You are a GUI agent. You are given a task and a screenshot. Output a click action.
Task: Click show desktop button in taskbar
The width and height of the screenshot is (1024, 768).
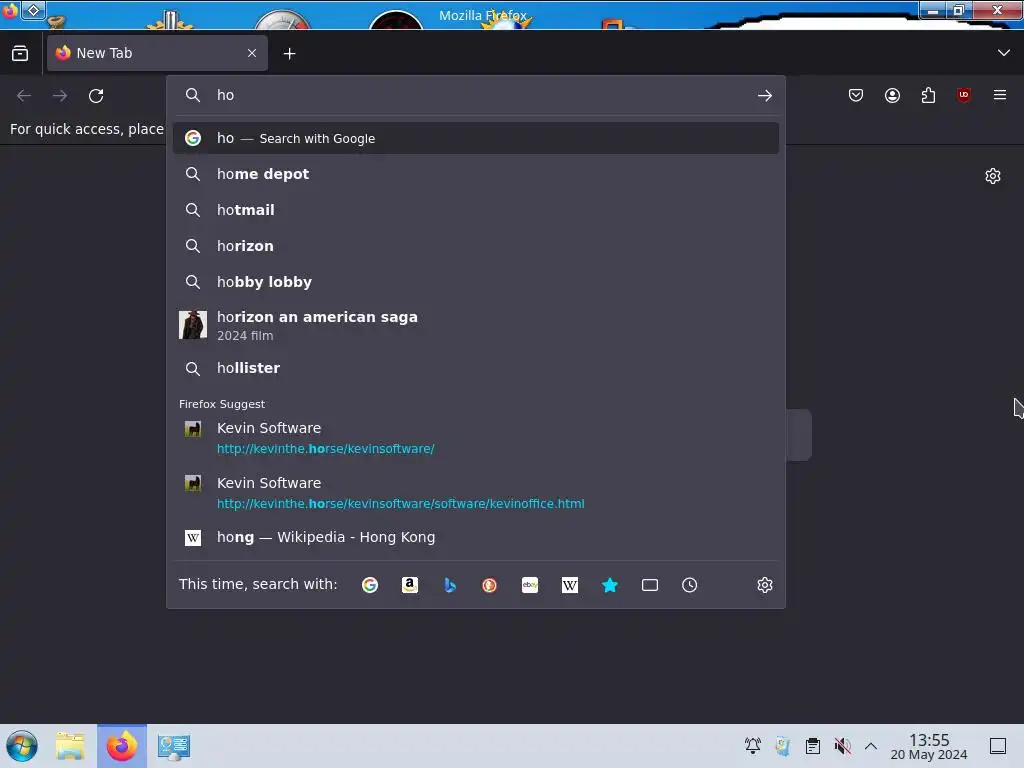(998, 746)
